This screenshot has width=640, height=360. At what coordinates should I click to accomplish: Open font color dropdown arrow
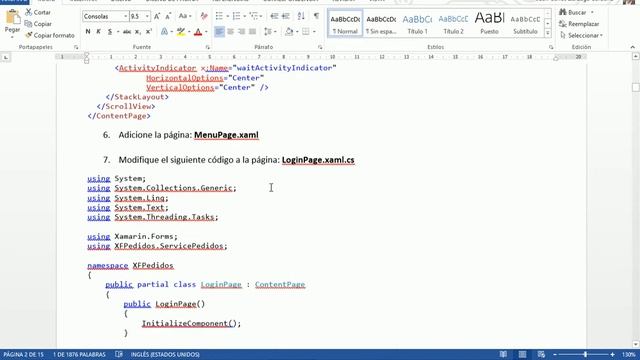click(206, 31)
